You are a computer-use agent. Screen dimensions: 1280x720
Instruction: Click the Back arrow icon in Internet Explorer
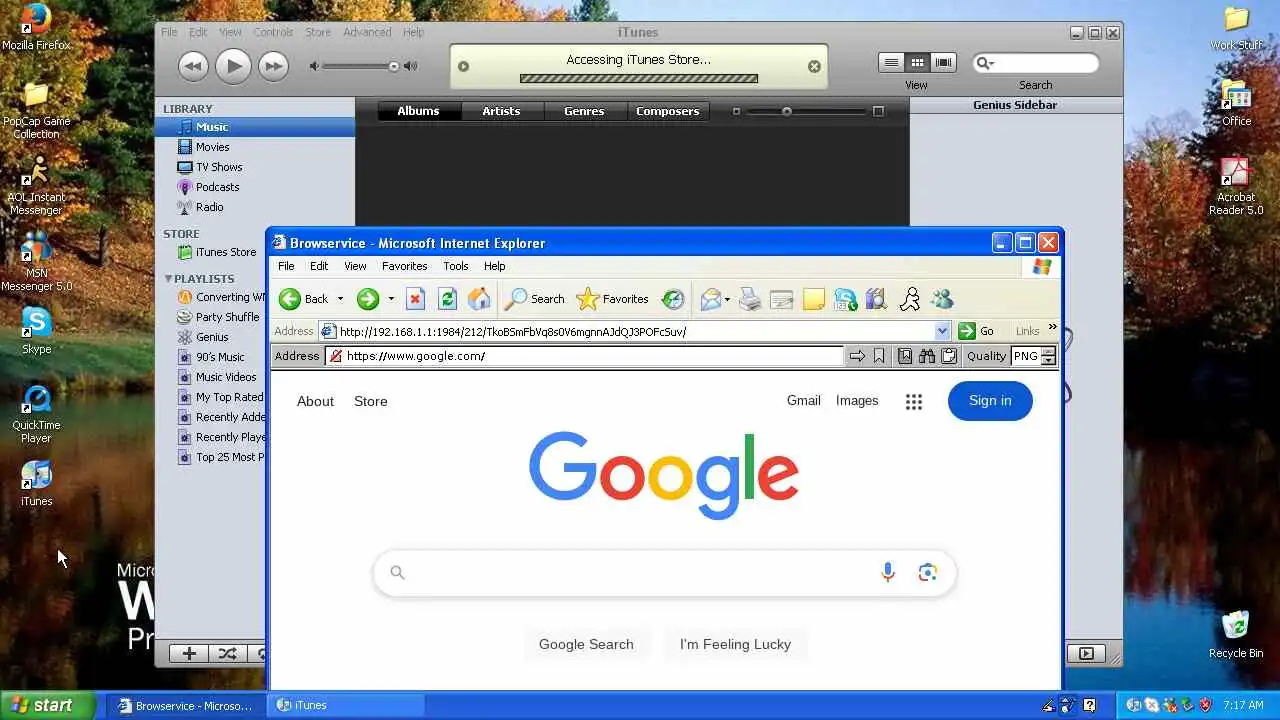pos(290,299)
